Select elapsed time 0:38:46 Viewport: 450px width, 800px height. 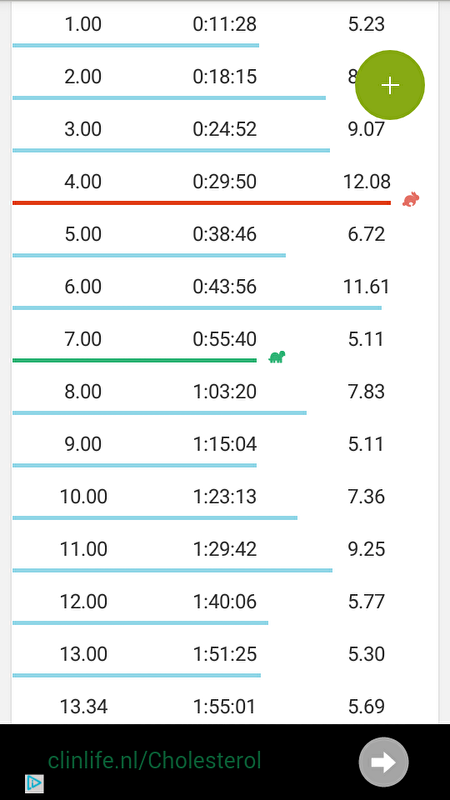(x=224, y=234)
